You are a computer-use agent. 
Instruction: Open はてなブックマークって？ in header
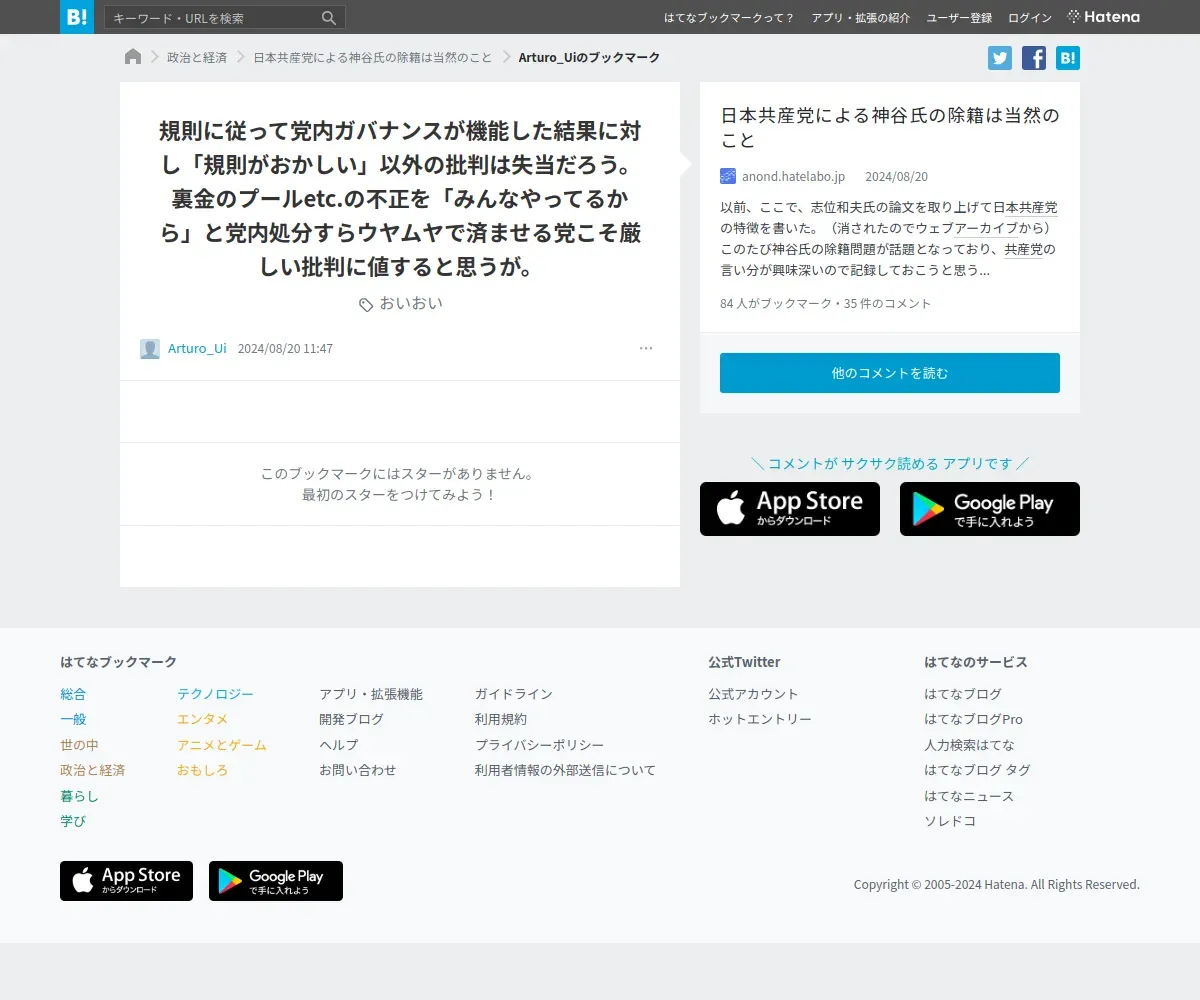pyautogui.click(x=729, y=18)
